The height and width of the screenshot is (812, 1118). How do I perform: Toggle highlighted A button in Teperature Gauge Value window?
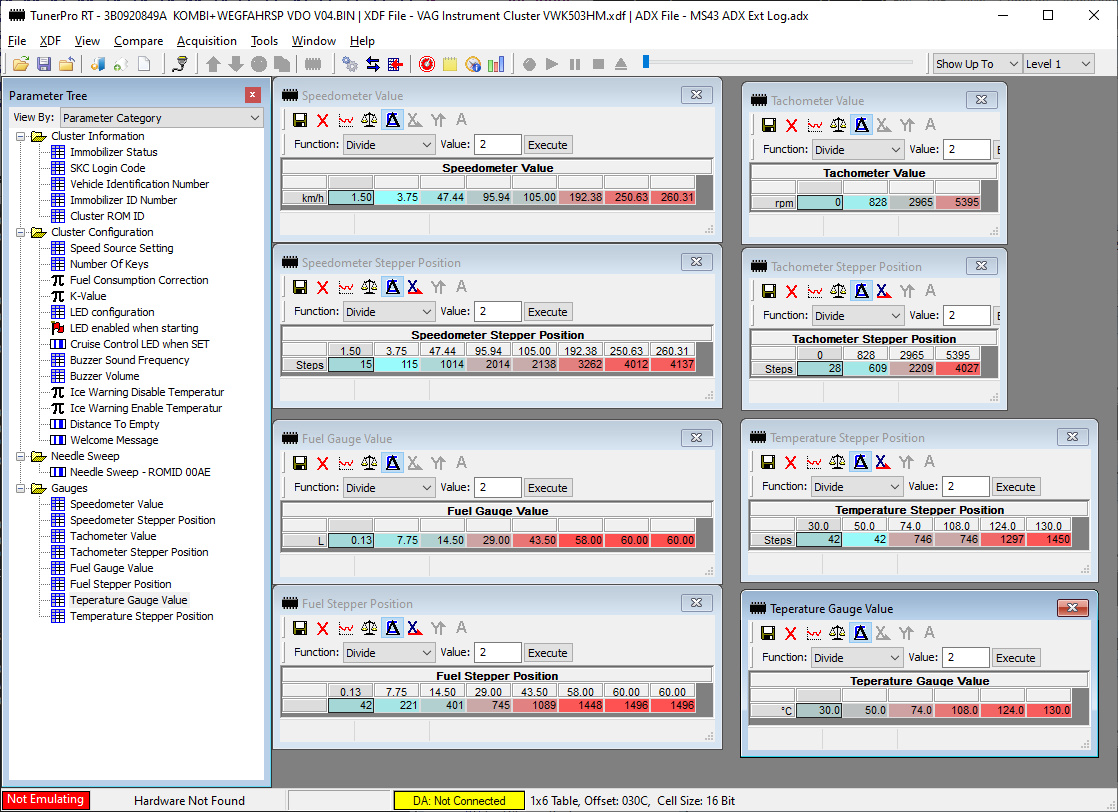coord(861,633)
